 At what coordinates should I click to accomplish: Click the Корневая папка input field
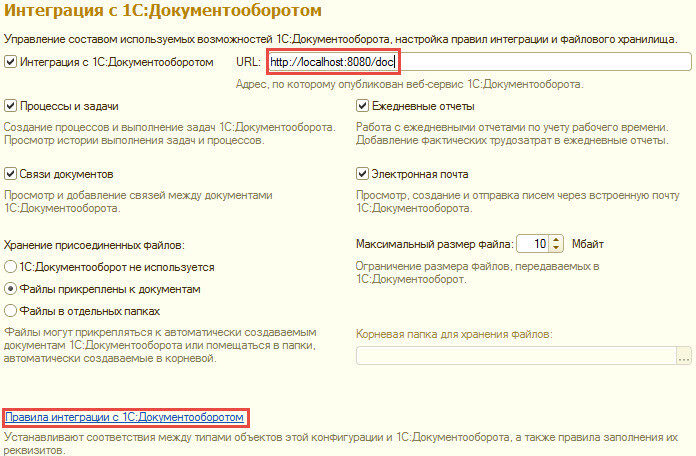[x=516, y=356]
